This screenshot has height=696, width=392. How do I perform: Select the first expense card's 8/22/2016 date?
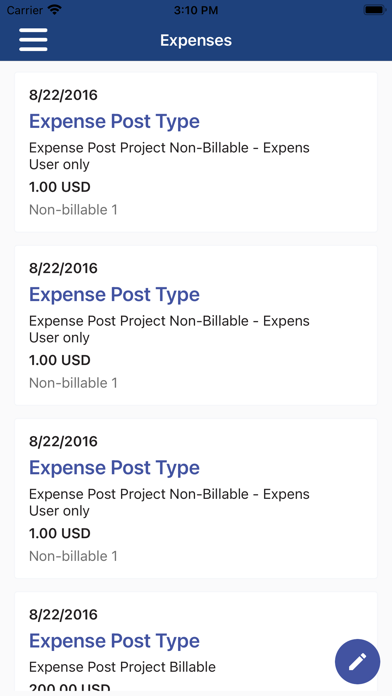click(x=63, y=95)
